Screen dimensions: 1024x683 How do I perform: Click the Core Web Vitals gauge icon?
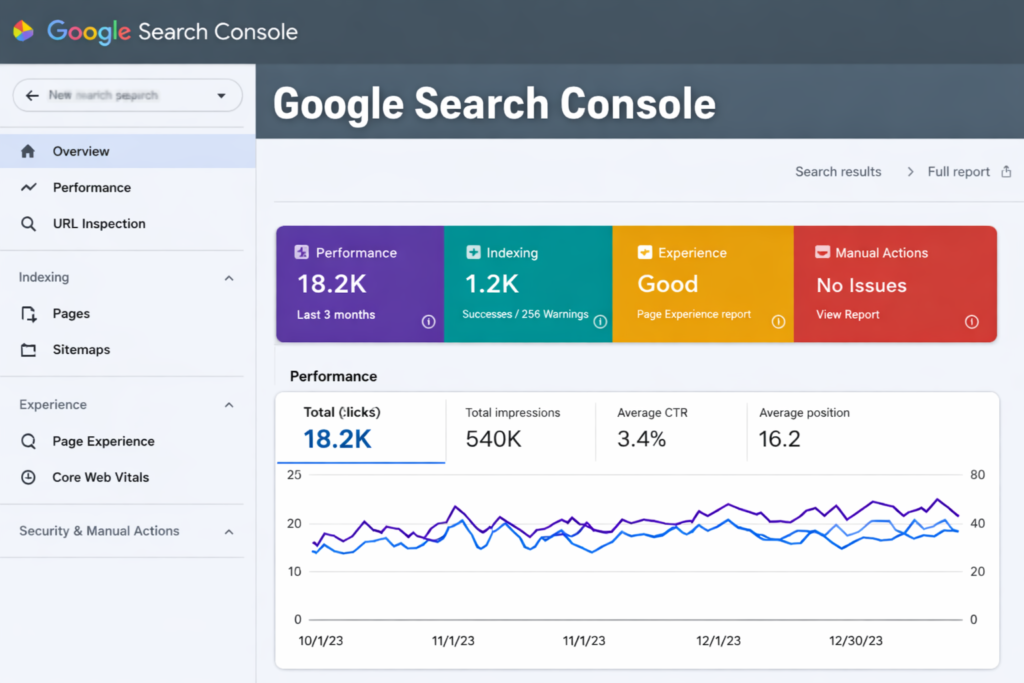[x=28, y=477]
